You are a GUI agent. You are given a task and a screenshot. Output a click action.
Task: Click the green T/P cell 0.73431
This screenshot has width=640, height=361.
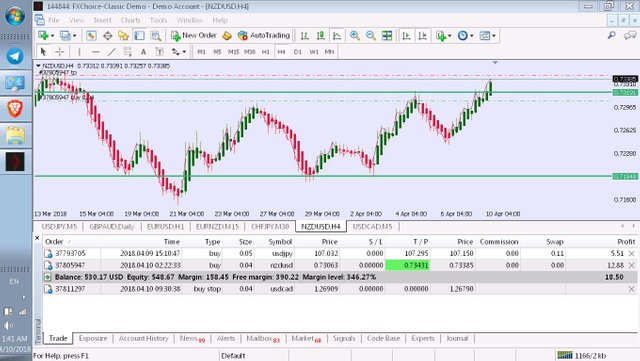click(x=407, y=265)
